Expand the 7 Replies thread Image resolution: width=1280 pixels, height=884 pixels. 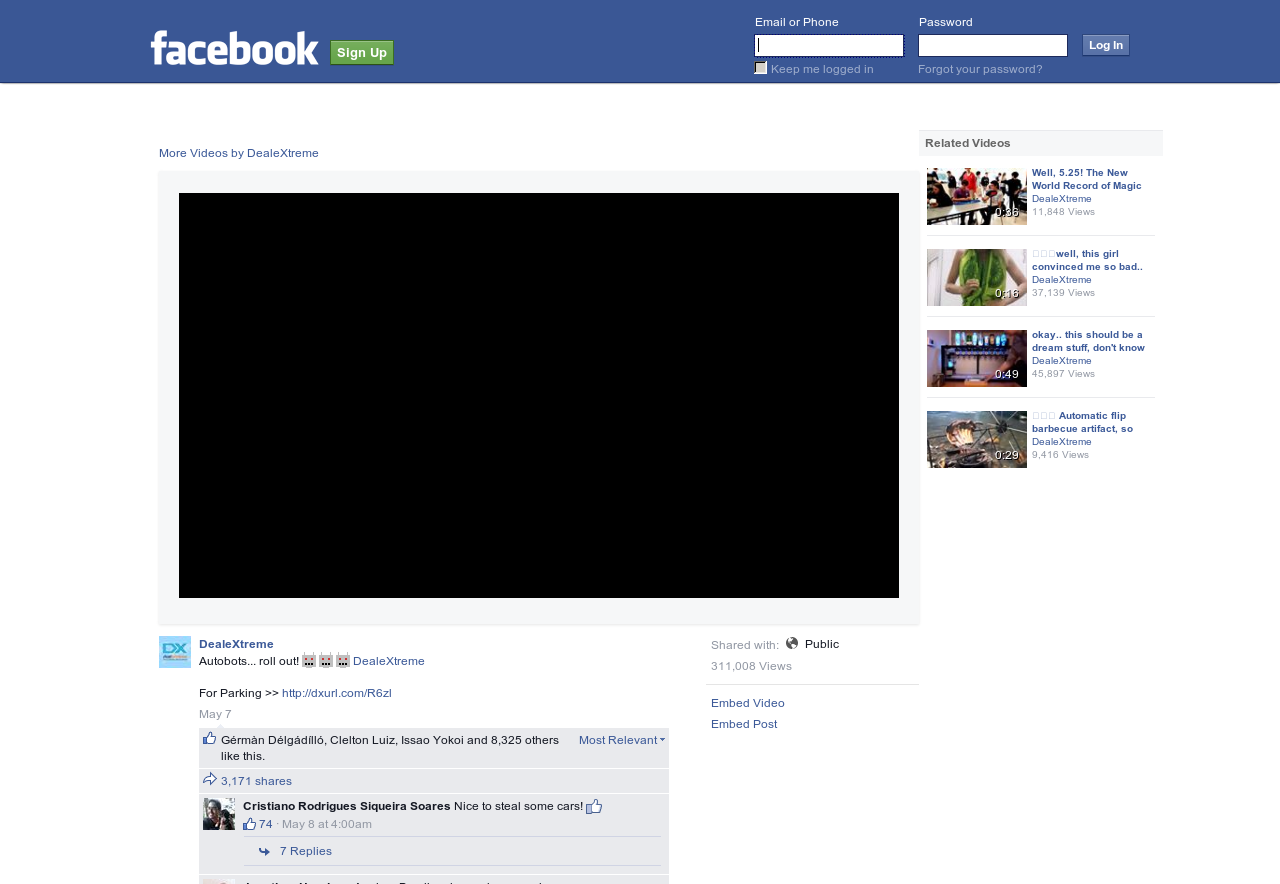point(306,851)
